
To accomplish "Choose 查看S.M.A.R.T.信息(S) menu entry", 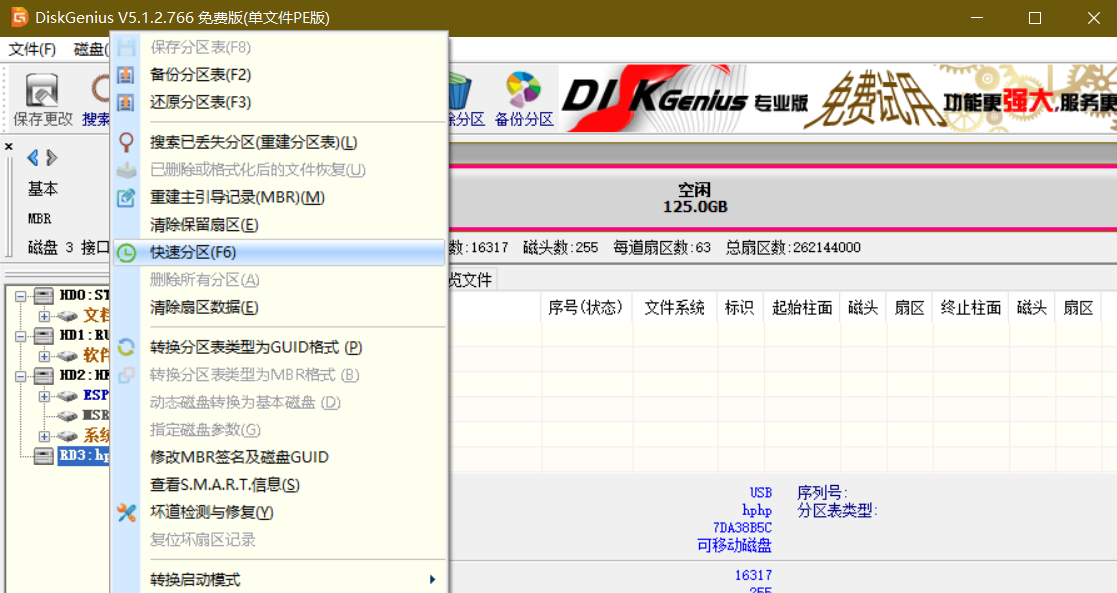I will coord(224,485).
